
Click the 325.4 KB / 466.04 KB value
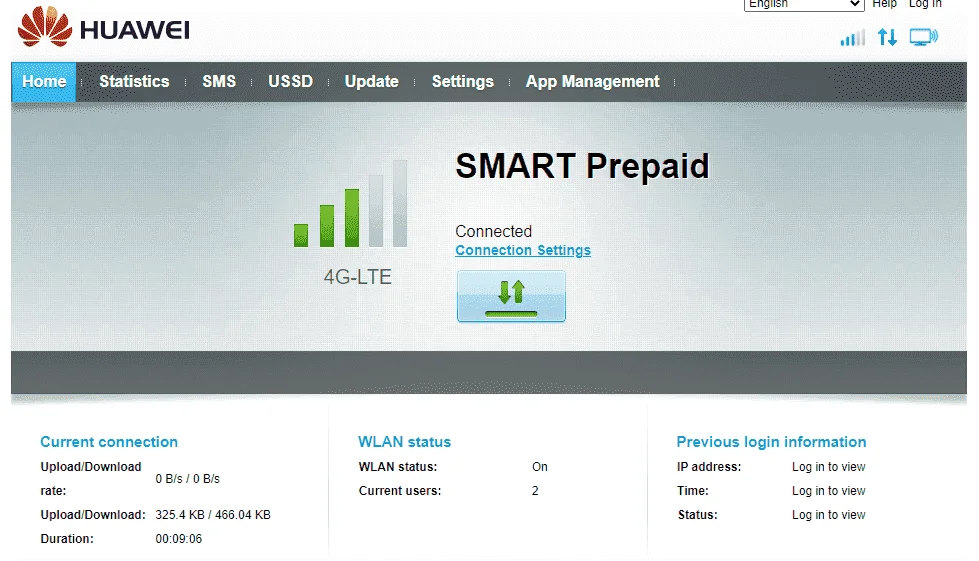213,515
